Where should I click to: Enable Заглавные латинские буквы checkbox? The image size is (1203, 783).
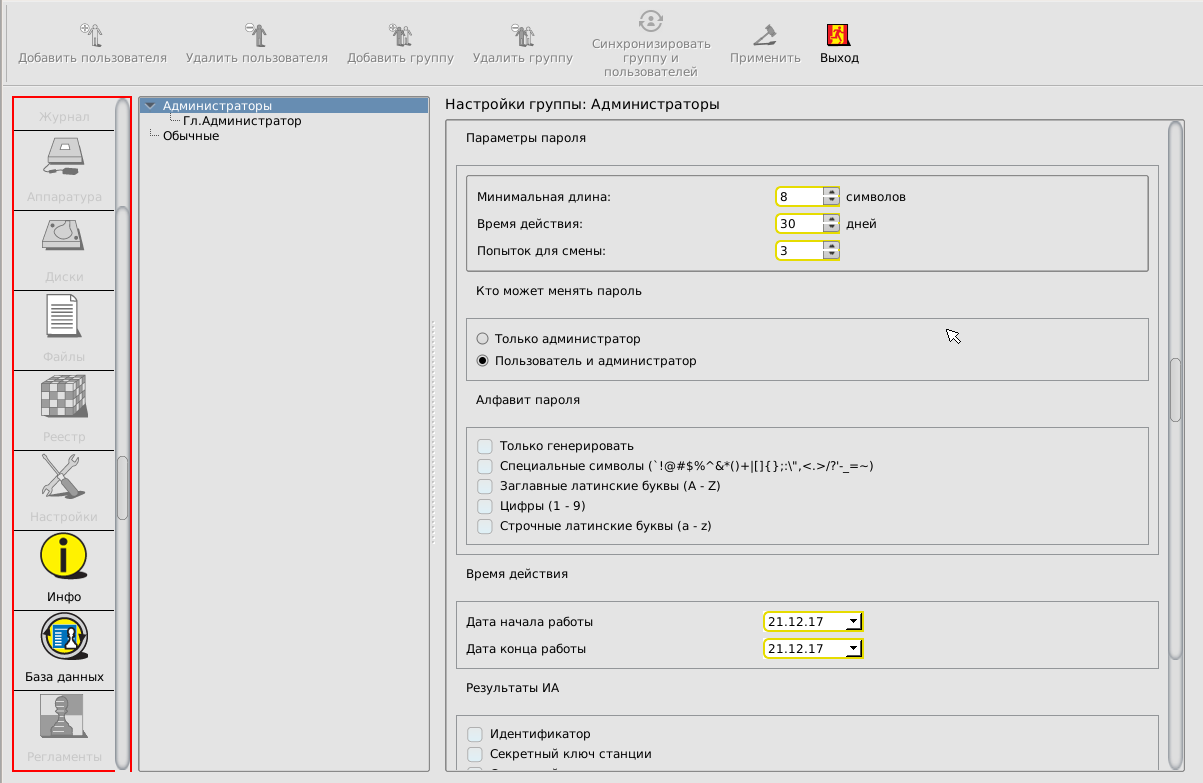[x=485, y=486]
